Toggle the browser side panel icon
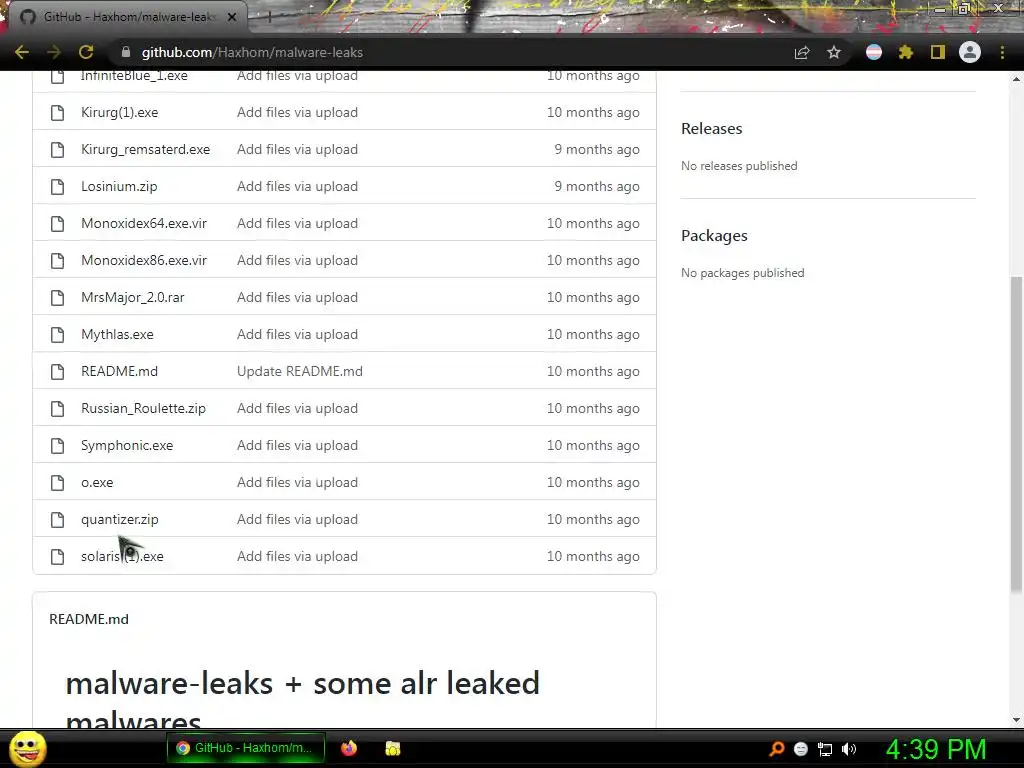The width and height of the screenshot is (1024, 768). pos(938,52)
